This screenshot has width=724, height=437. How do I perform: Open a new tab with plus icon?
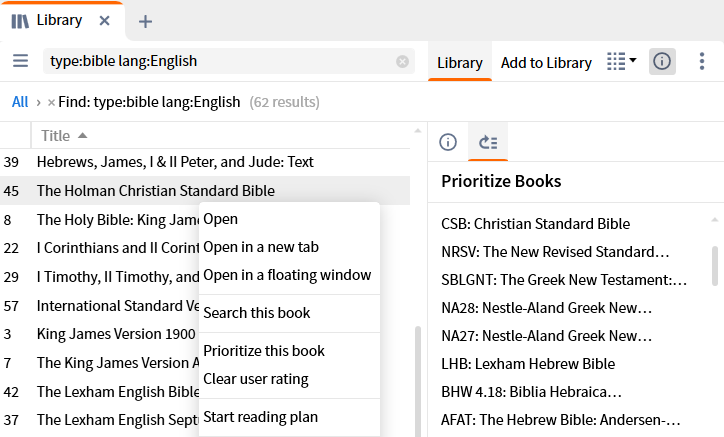point(145,21)
